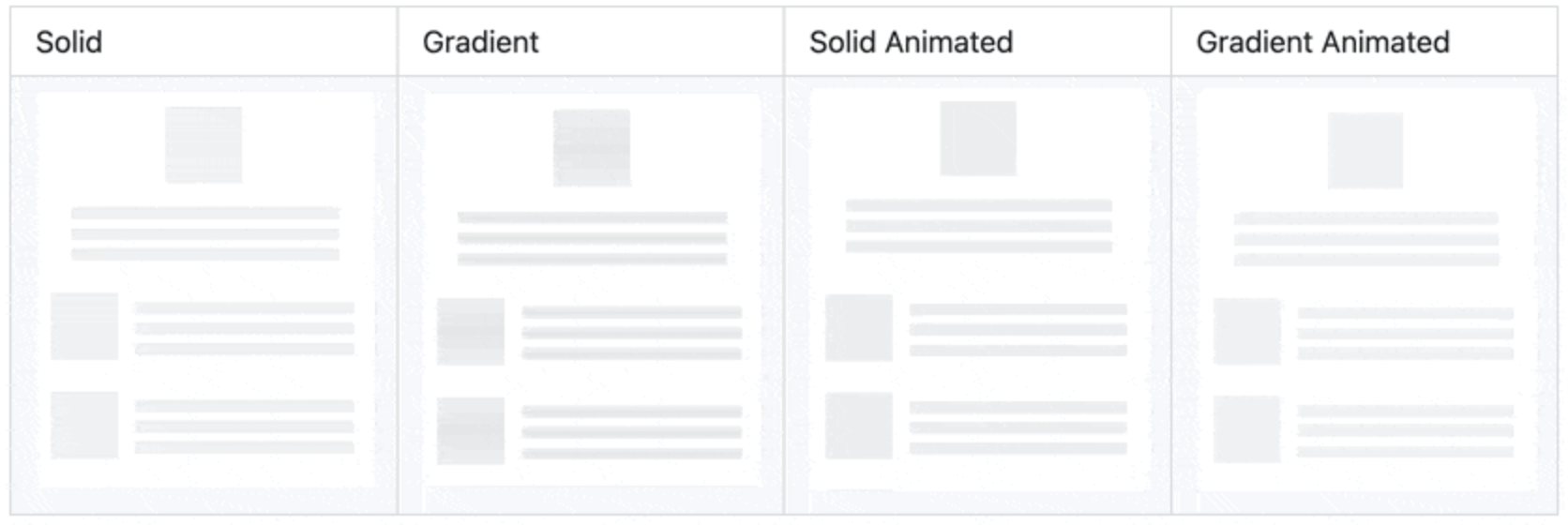Click the Solid preview's second list item thumbnail

[84, 425]
